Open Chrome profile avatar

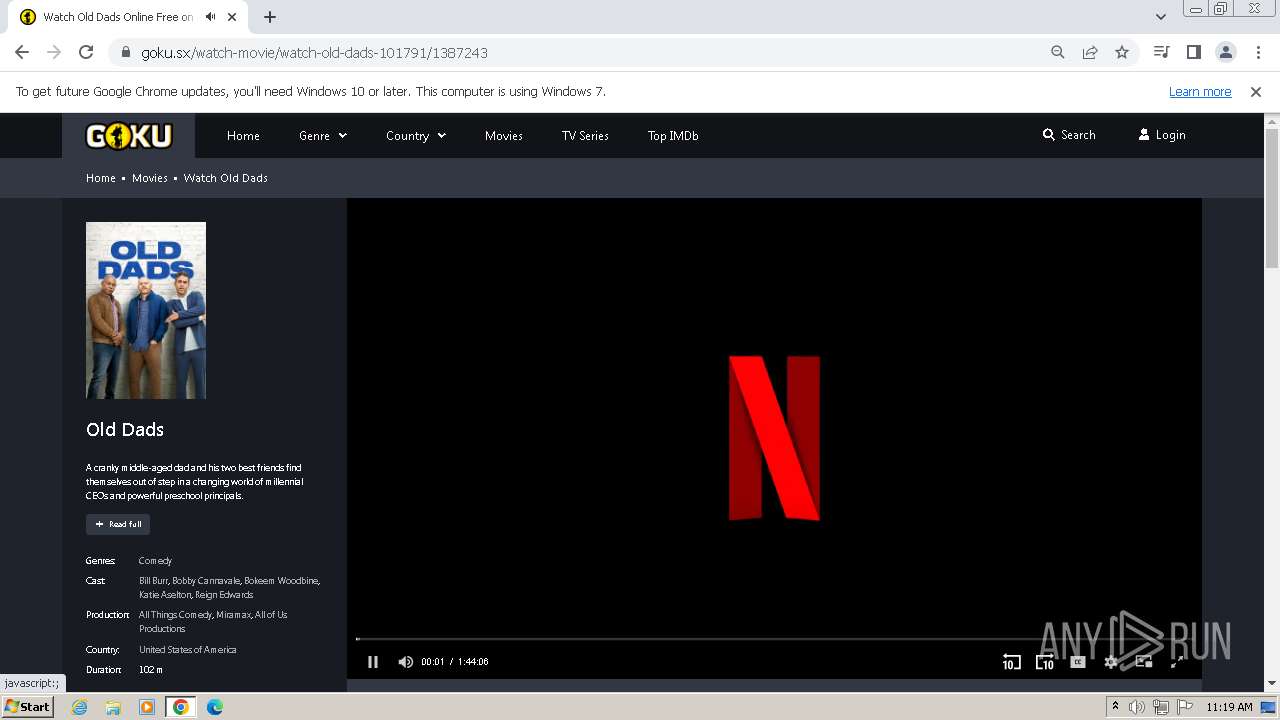pos(1225,52)
